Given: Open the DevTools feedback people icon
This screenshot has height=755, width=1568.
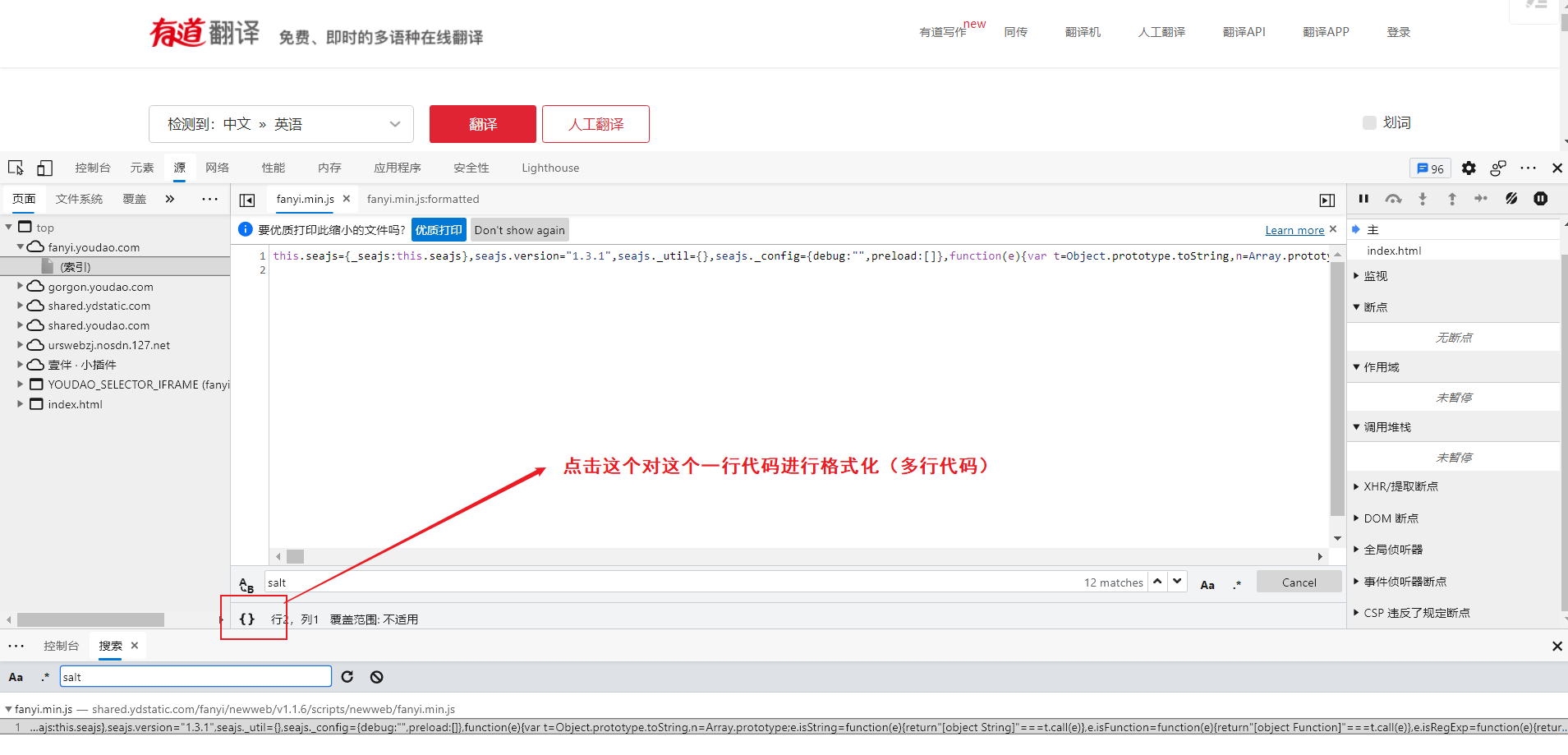Looking at the screenshot, I should (x=1498, y=168).
